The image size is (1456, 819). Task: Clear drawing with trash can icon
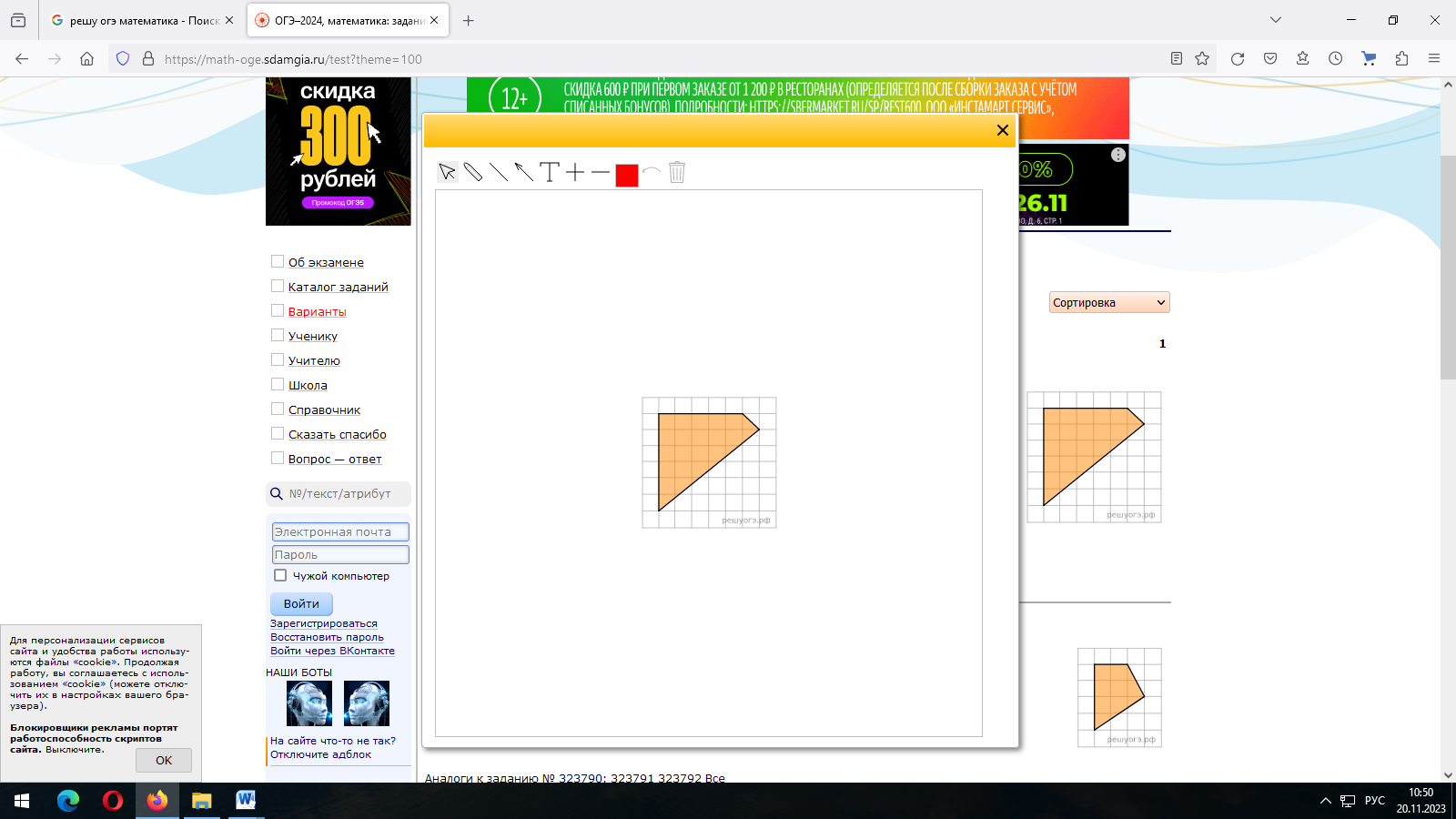tap(677, 172)
